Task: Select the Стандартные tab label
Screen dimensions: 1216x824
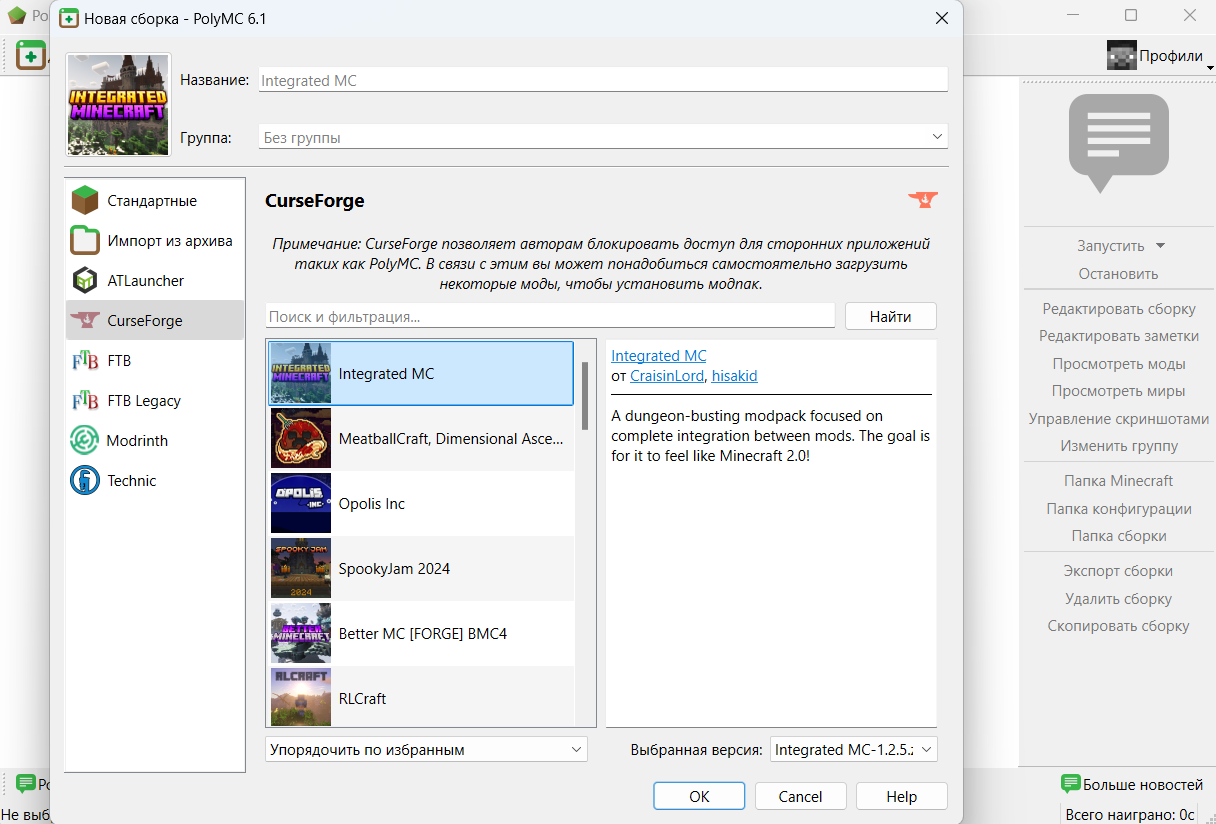Action: (x=152, y=200)
